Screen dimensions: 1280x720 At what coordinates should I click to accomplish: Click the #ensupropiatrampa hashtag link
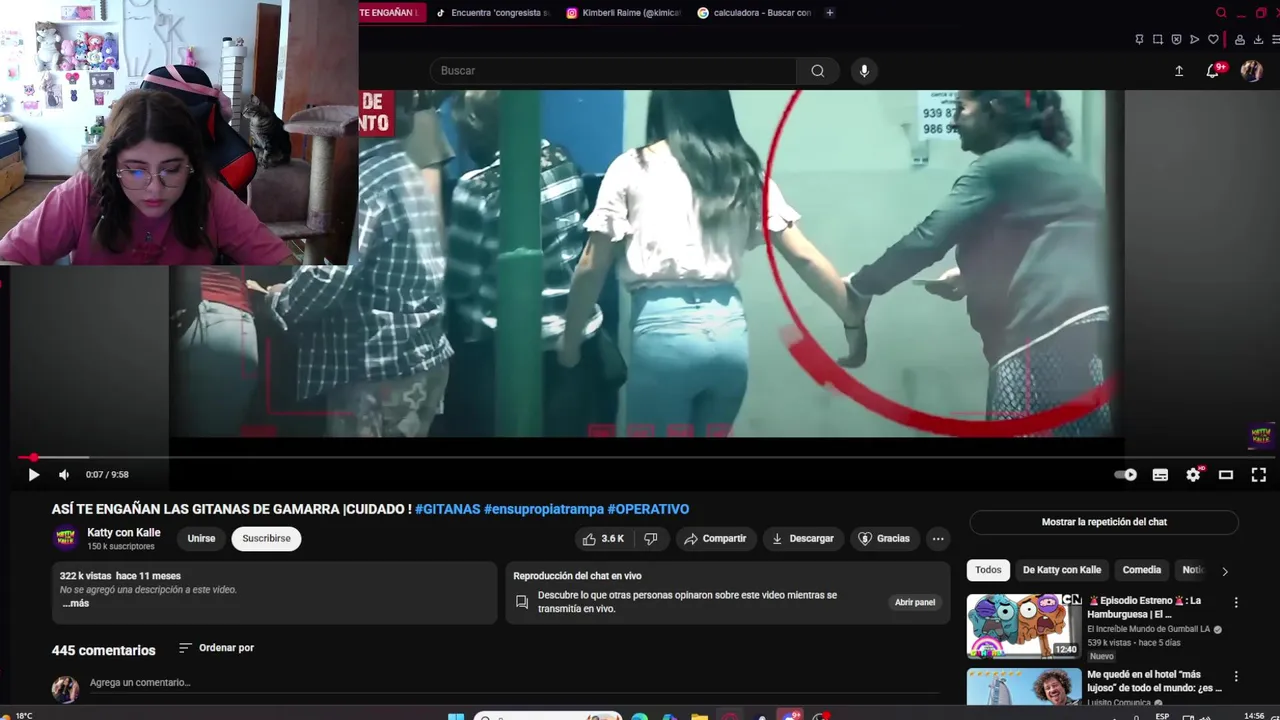(x=544, y=509)
